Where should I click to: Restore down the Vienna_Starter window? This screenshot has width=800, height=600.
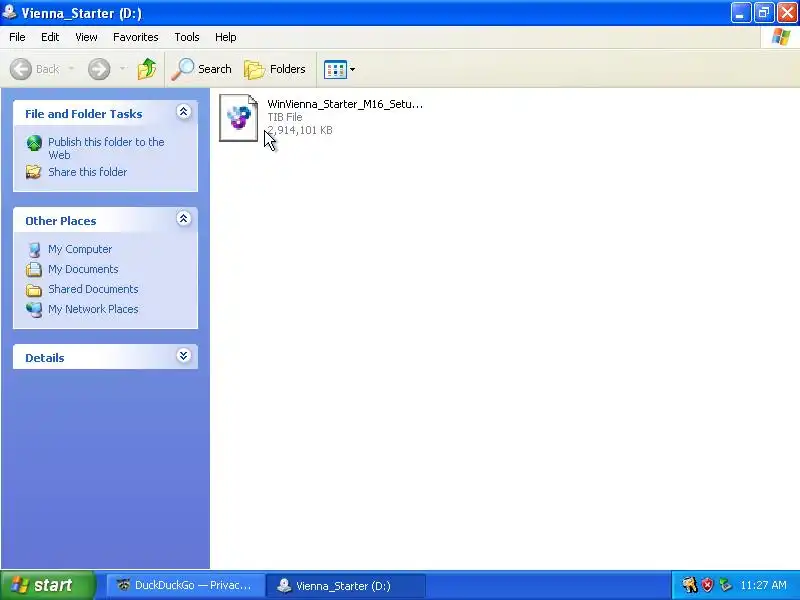(764, 13)
